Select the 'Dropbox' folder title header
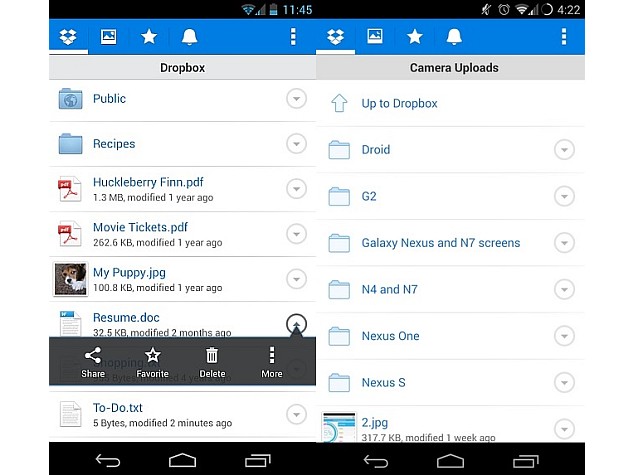635x475 pixels. (x=183, y=68)
